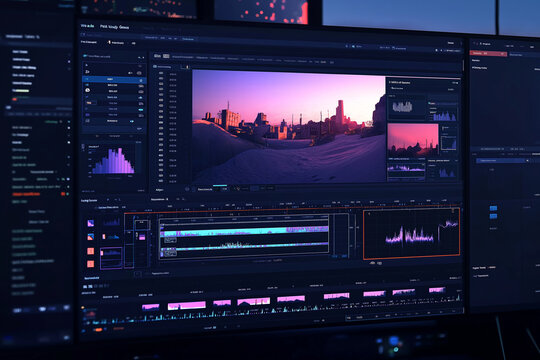Image resolution: width=540 pixels, height=360 pixels.
Task: Open the small pink sunset thumbnail beside preview
Action: (413, 141)
